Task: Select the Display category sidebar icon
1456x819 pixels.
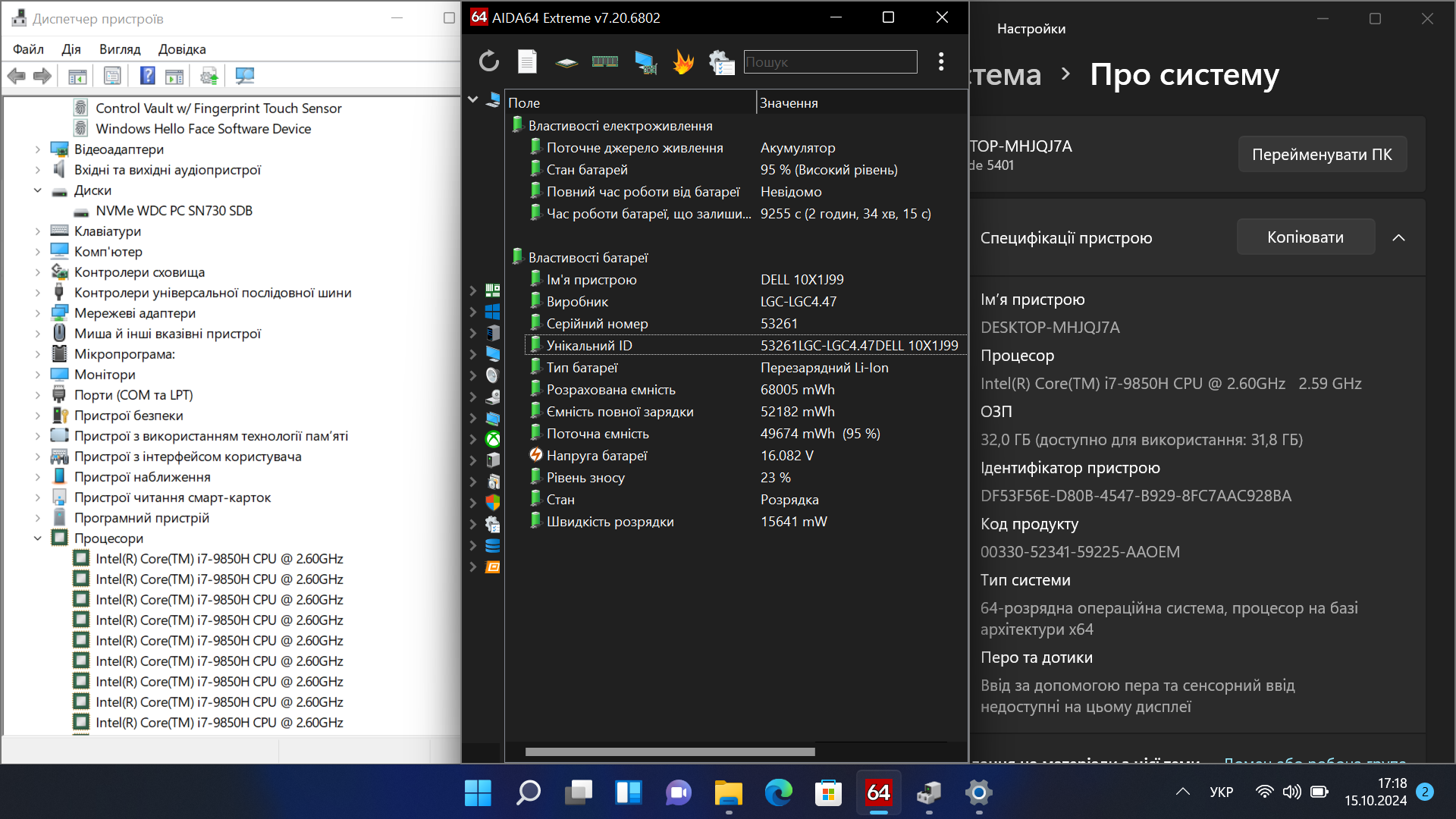Action: tap(493, 354)
